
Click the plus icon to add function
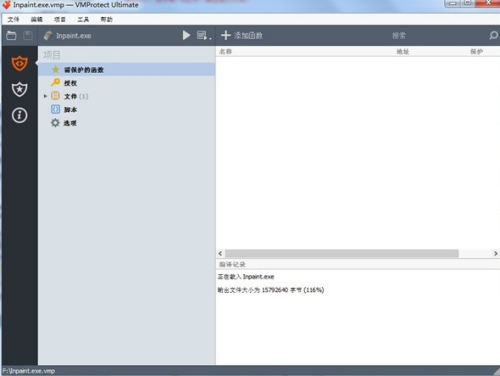click(226, 35)
